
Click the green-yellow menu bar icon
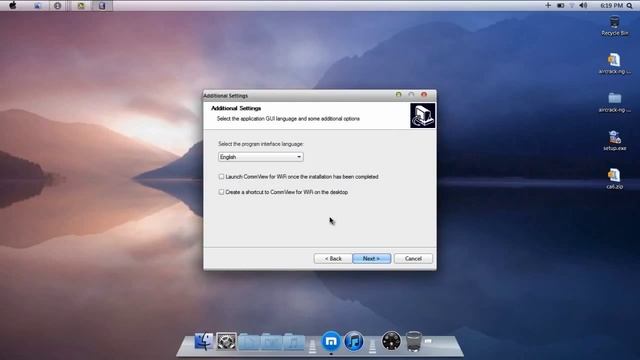coord(81,6)
